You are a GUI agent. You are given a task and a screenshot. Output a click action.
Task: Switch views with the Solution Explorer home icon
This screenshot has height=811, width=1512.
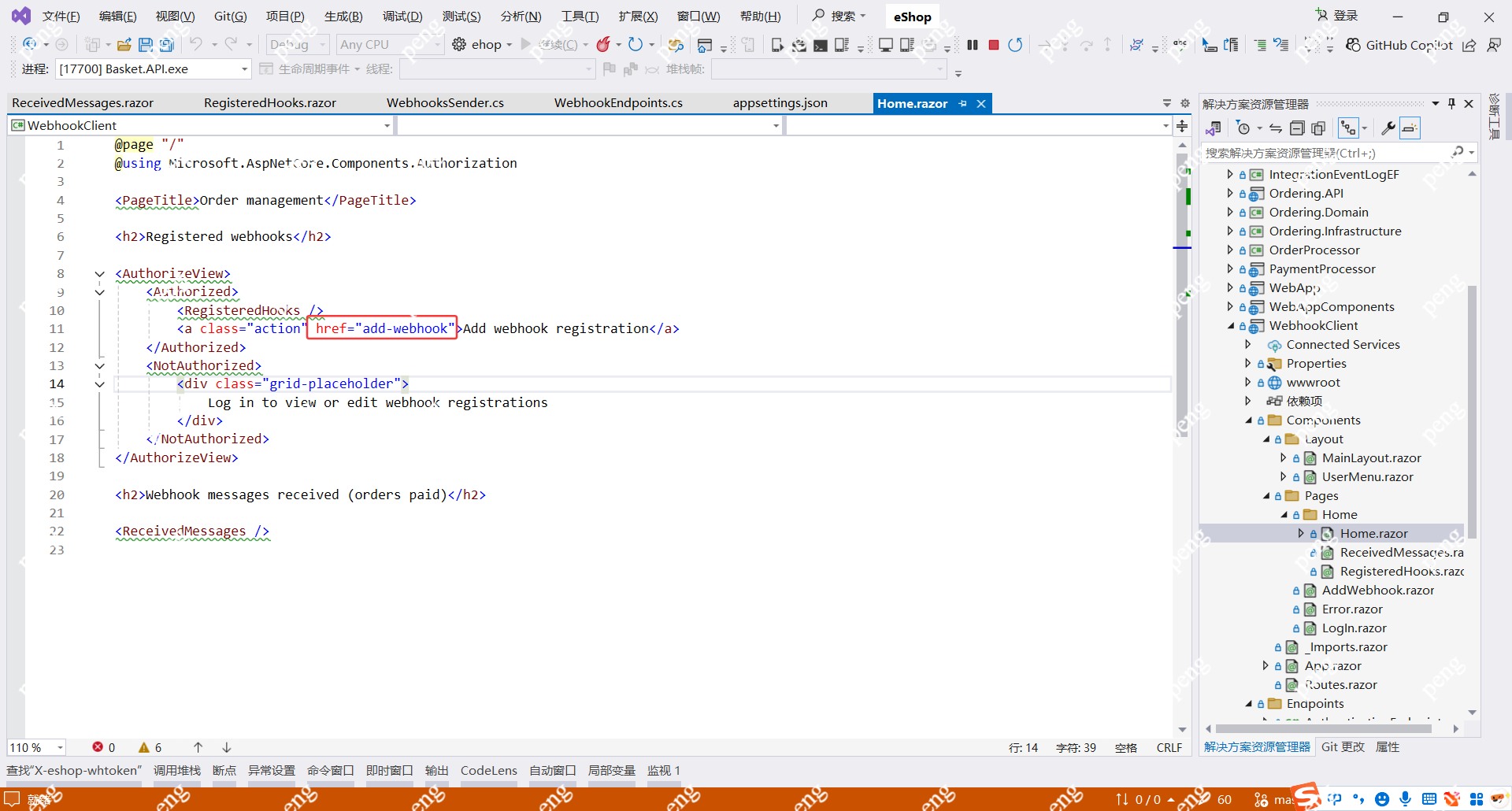click(1214, 128)
